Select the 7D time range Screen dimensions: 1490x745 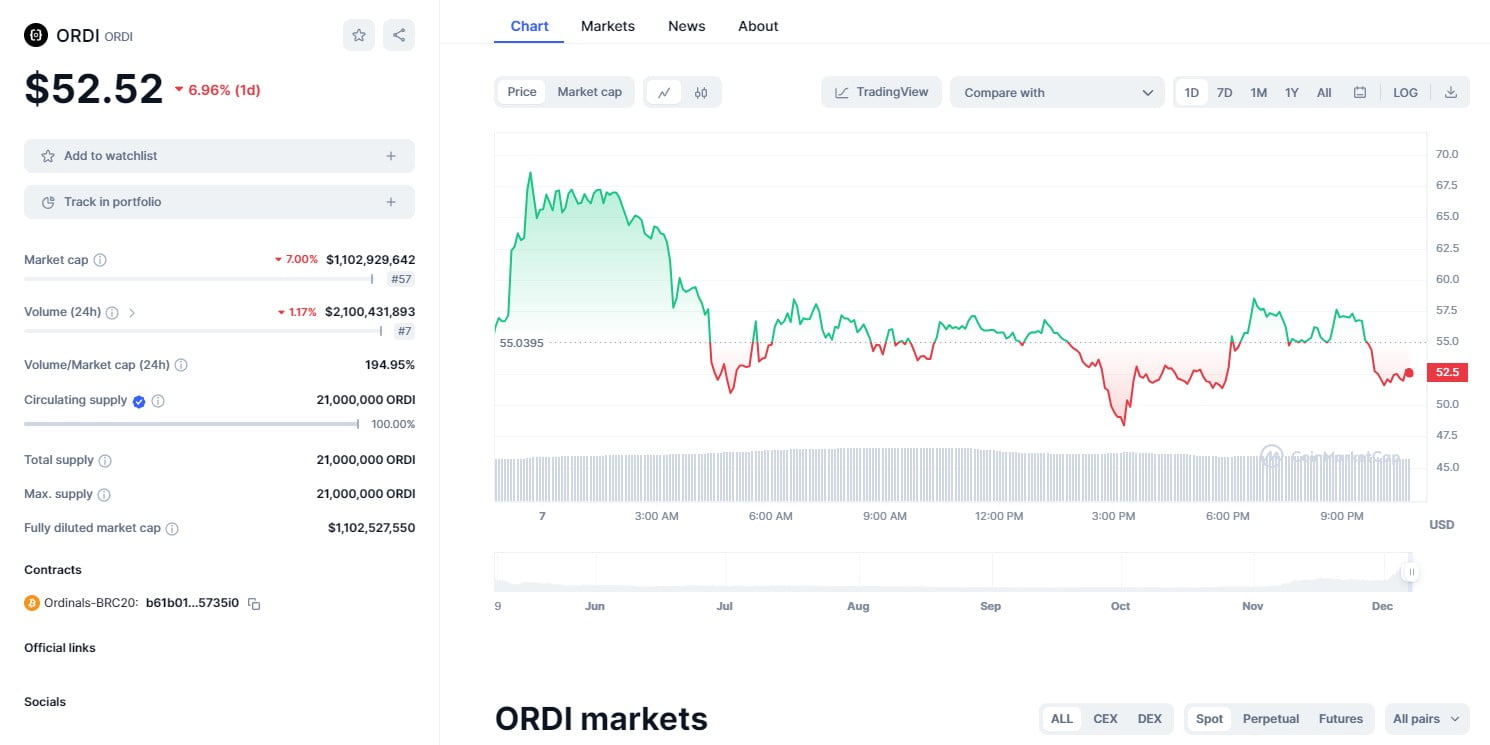[x=1224, y=92]
